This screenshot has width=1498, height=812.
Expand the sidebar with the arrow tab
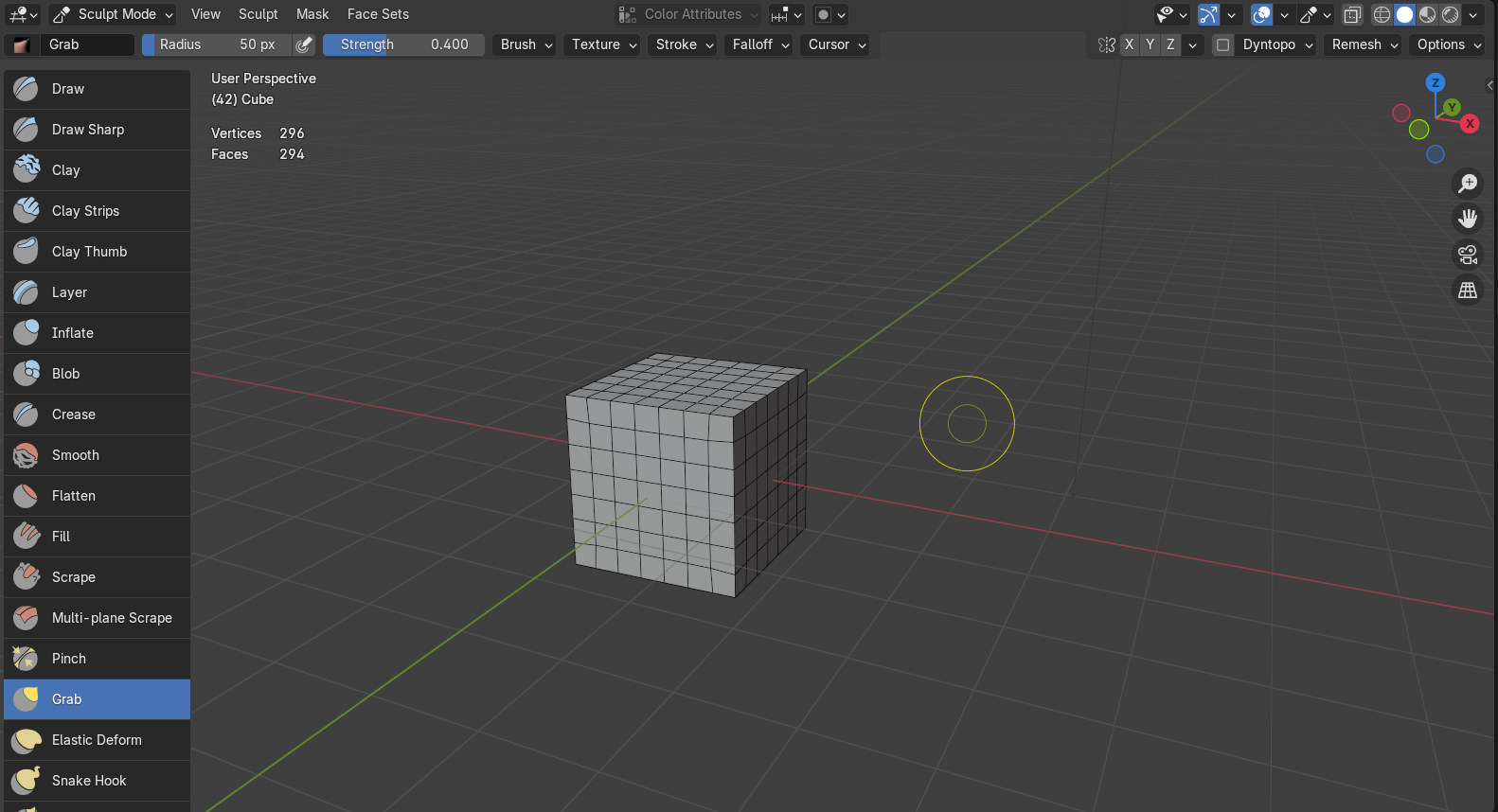tap(1490, 85)
